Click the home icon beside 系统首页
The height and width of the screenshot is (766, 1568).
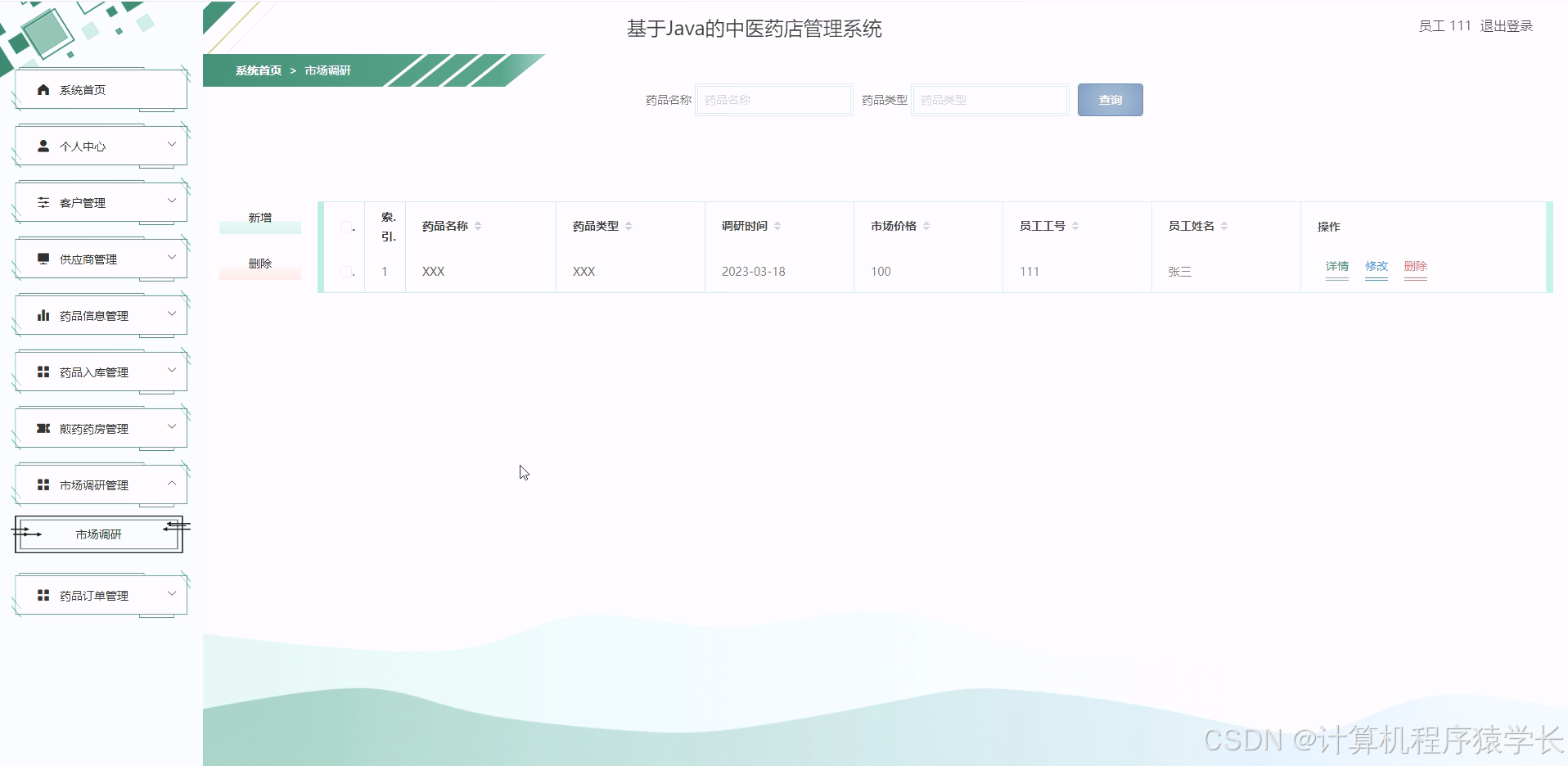point(43,89)
